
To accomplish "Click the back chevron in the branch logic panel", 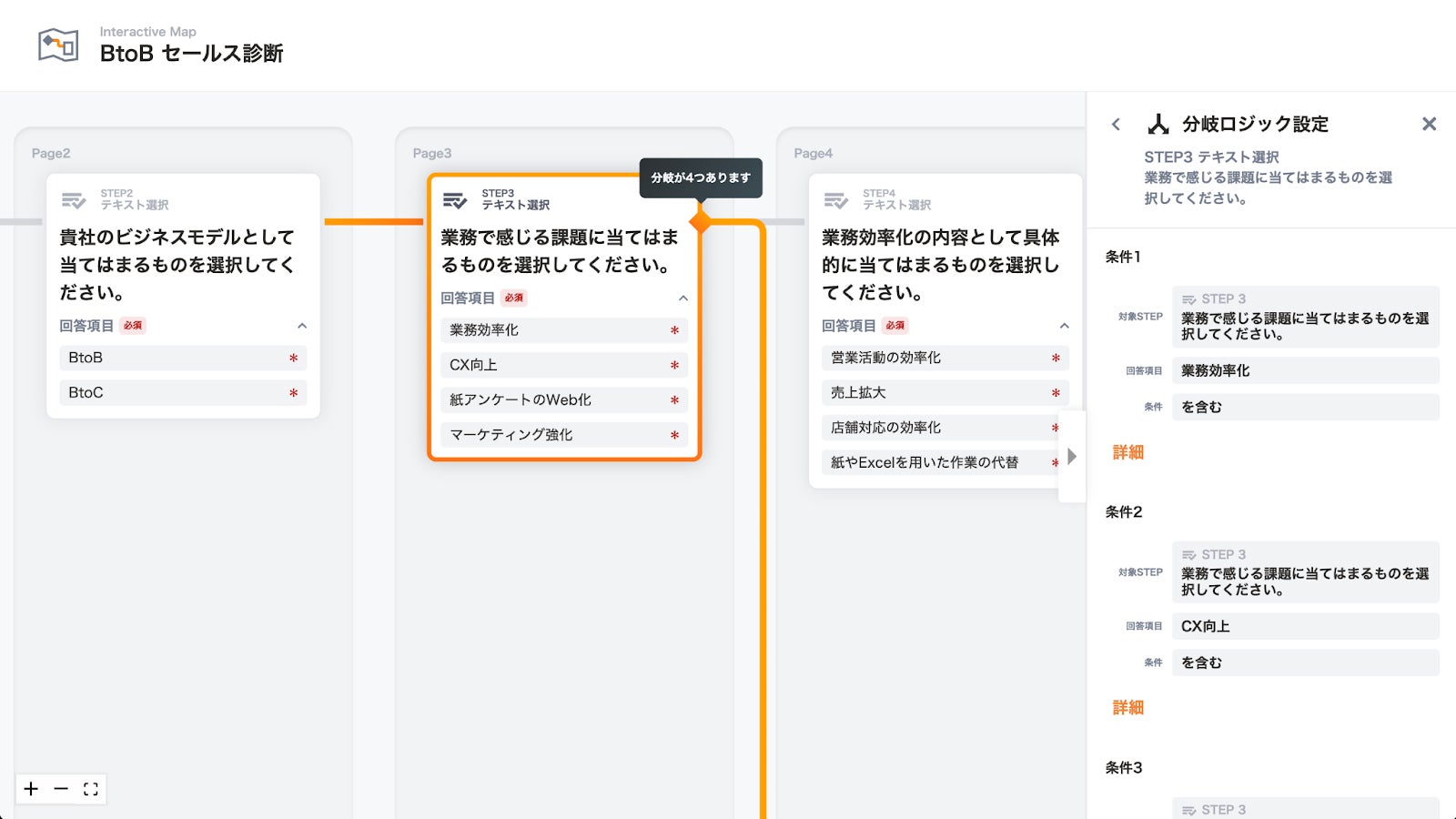I will pyautogui.click(x=1116, y=125).
